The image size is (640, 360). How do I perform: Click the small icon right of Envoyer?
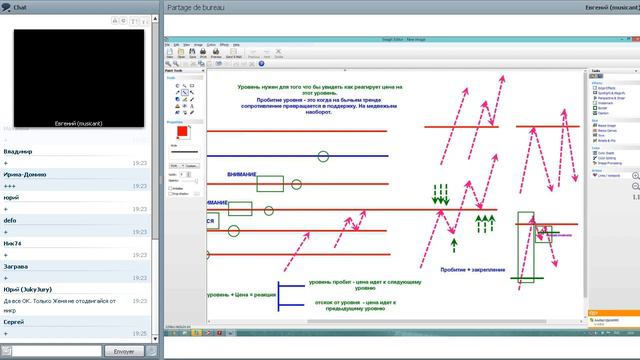151,351
